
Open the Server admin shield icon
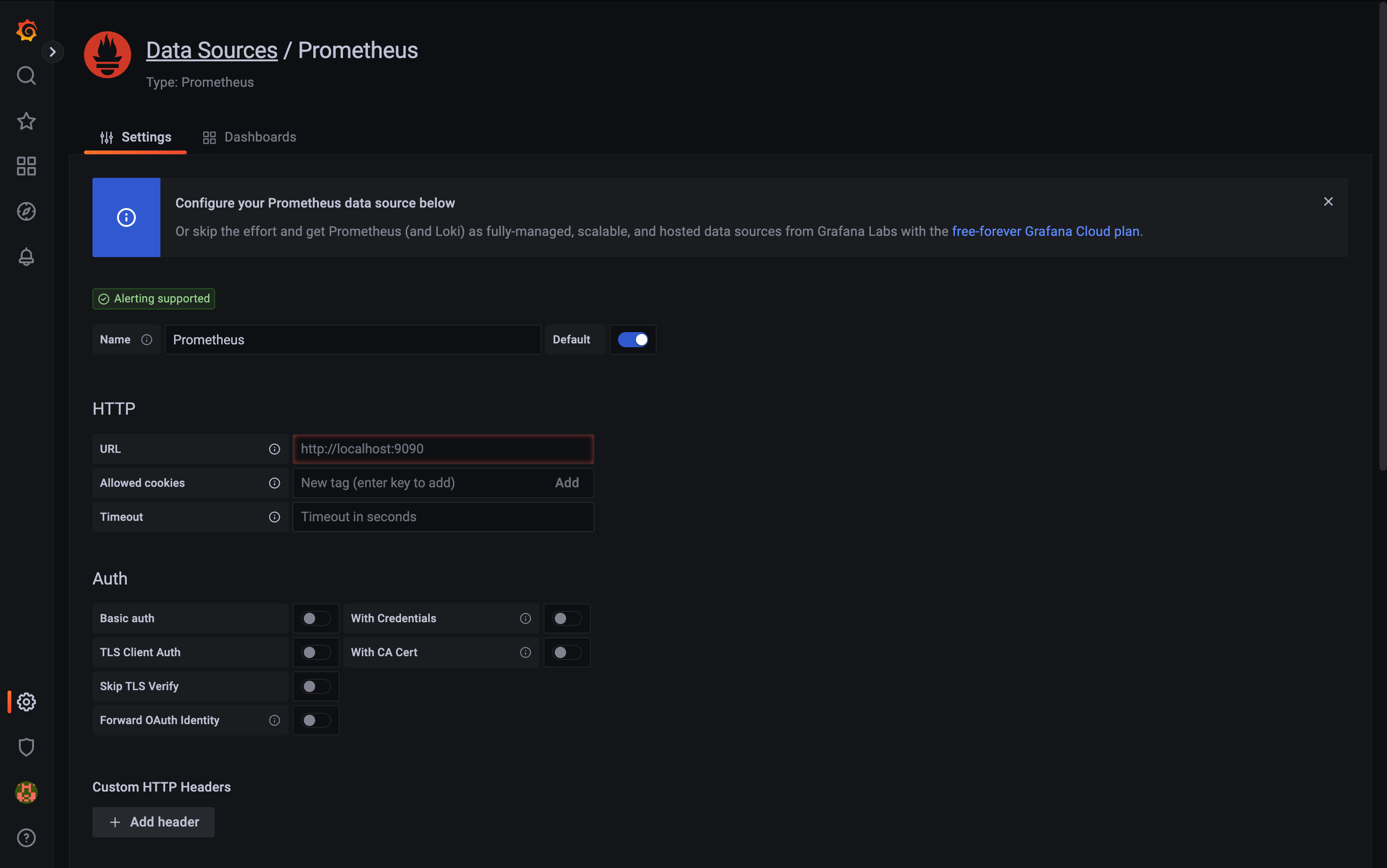(x=26, y=747)
